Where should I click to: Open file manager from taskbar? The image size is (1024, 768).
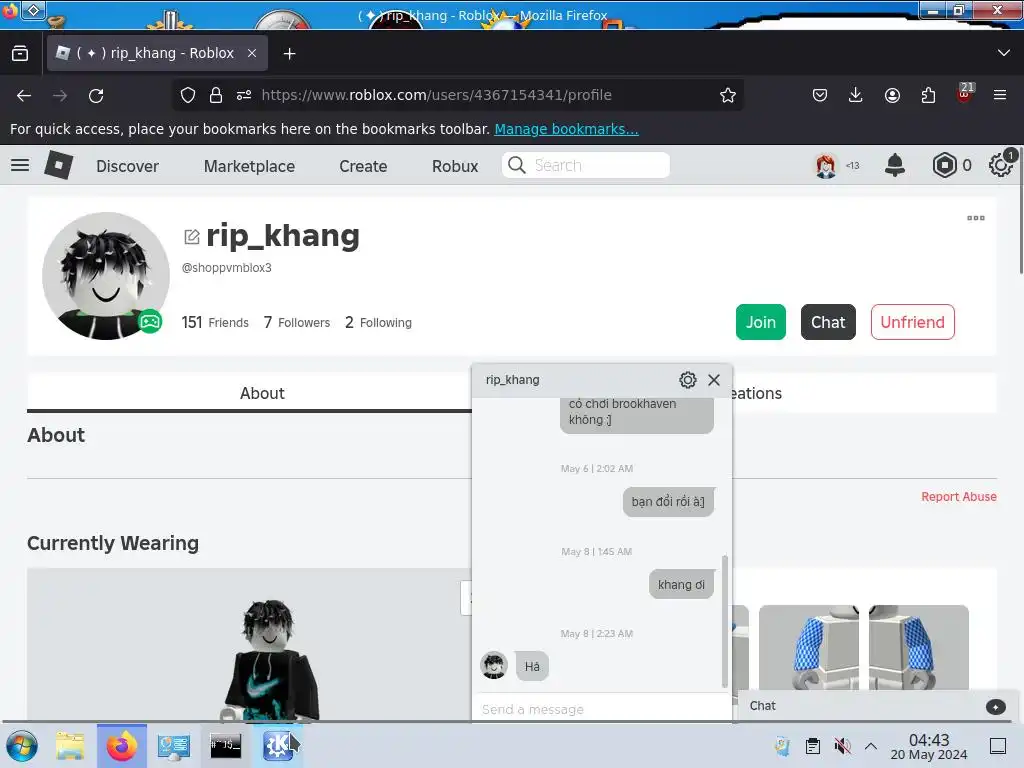70,746
